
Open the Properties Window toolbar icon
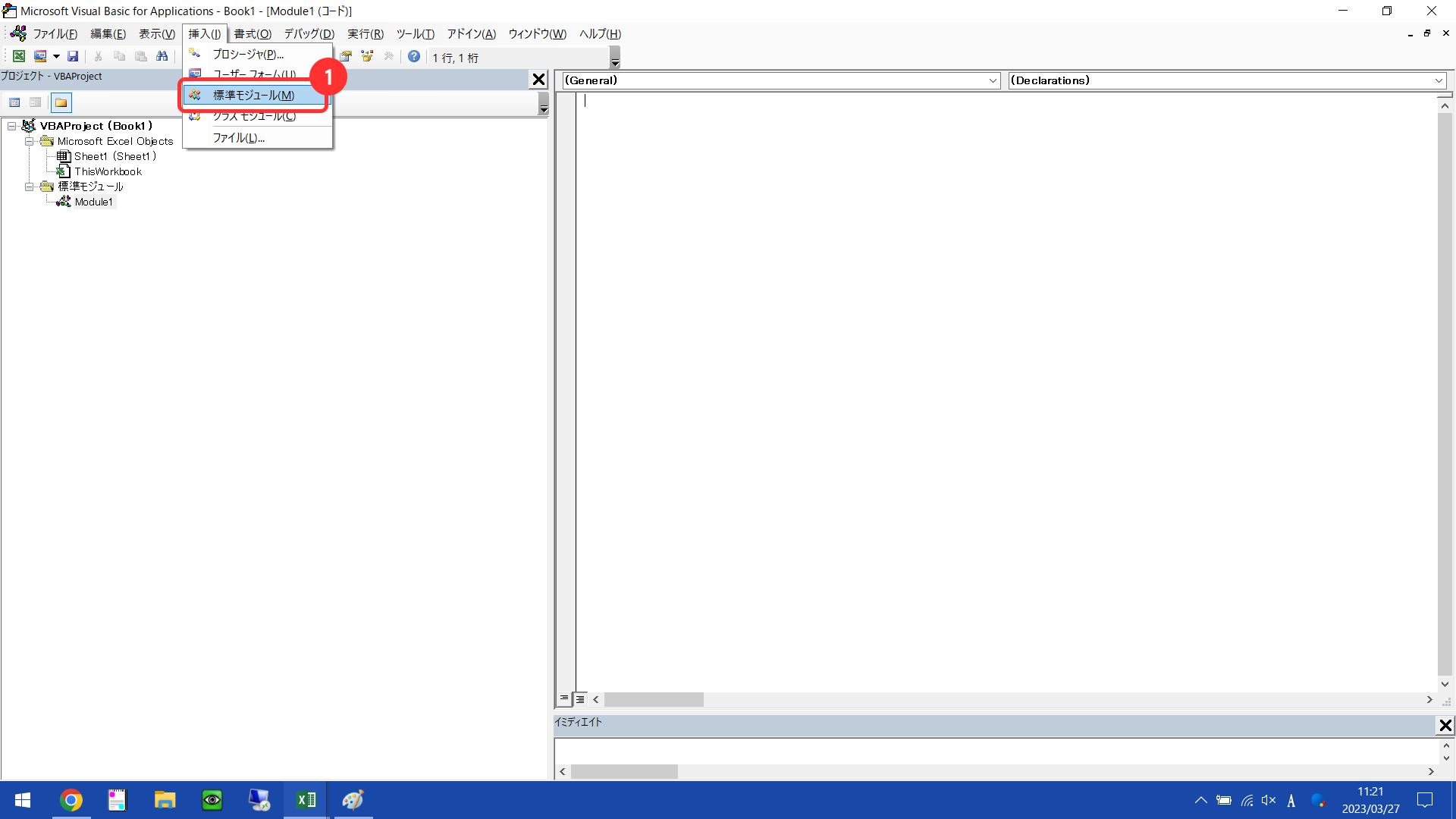click(x=346, y=56)
